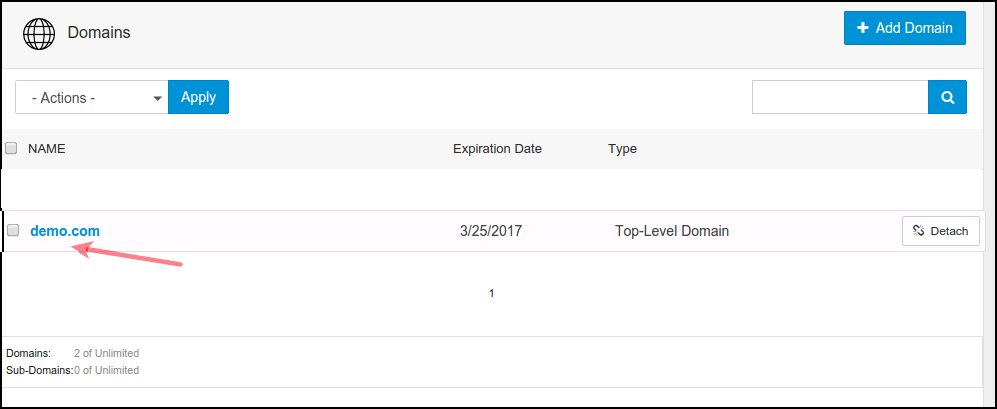Click inside the domain search field
Viewport: 997px width, 409px height.
point(840,98)
